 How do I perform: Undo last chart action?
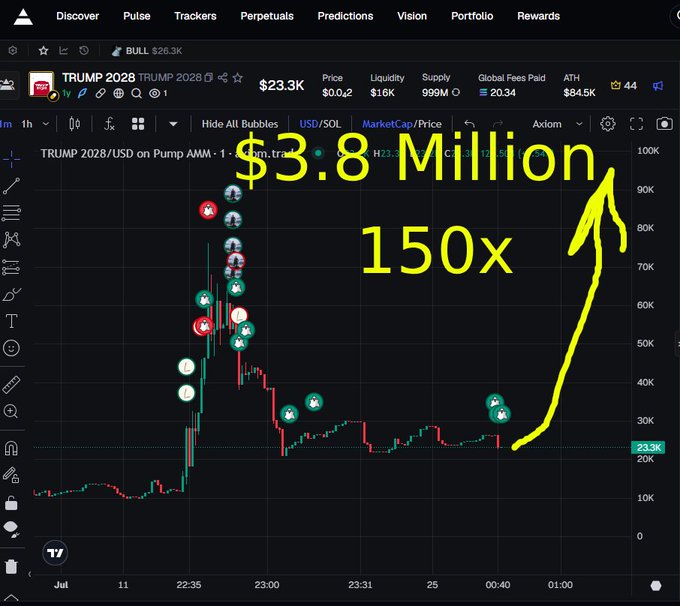469,124
